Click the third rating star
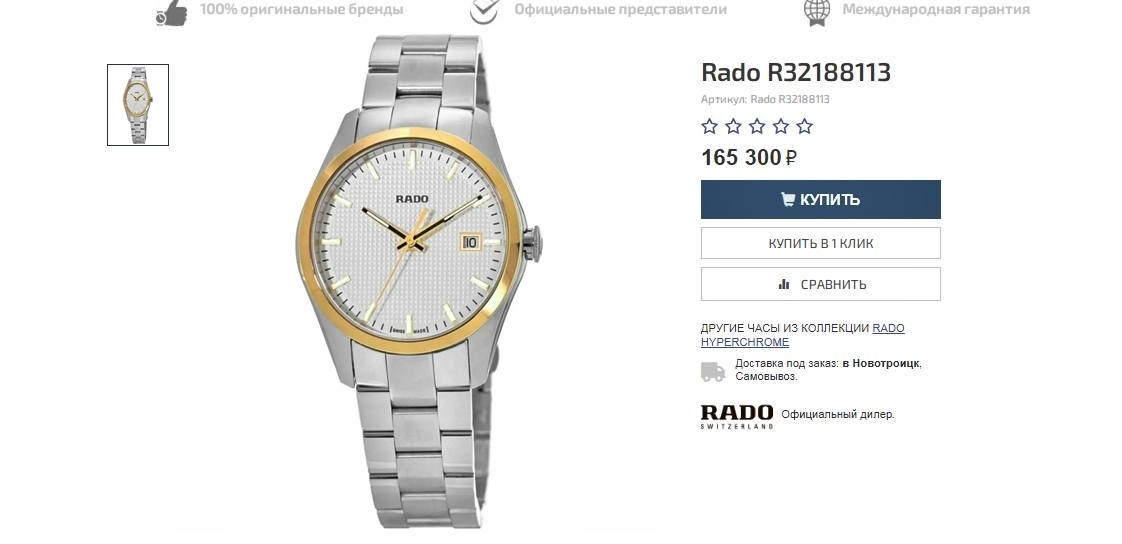Image resolution: width=1122 pixels, height=544 pixels. 757,127
